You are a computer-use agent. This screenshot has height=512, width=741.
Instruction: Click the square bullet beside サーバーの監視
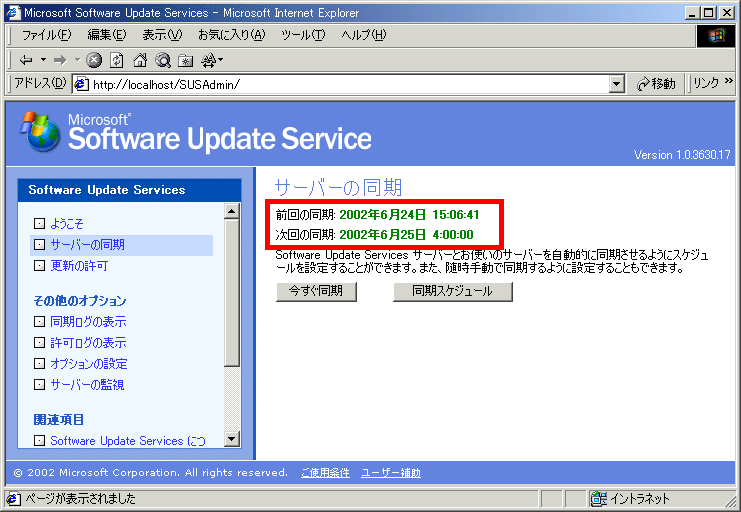[40, 384]
